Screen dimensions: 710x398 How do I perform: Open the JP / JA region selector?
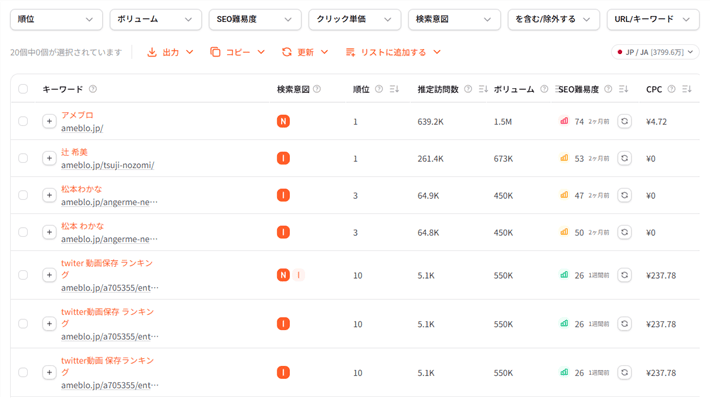pos(655,52)
